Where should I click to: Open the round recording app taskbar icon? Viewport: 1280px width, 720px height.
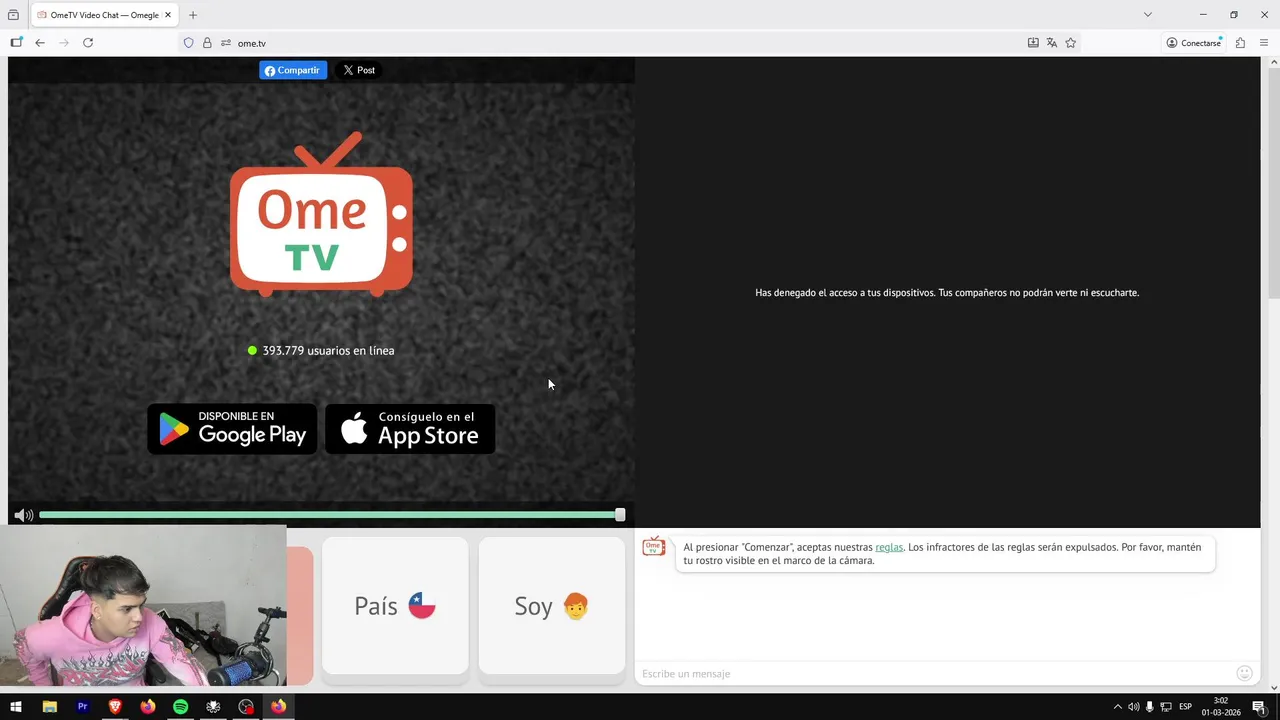click(246, 707)
